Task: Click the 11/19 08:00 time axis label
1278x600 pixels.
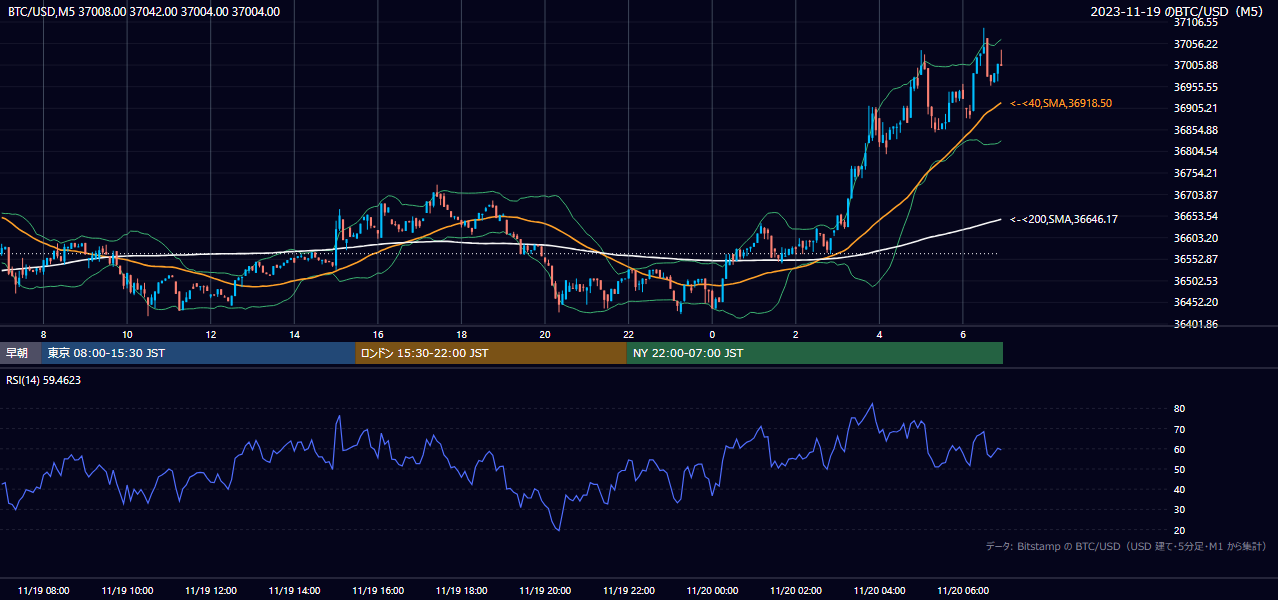Action: (x=44, y=590)
